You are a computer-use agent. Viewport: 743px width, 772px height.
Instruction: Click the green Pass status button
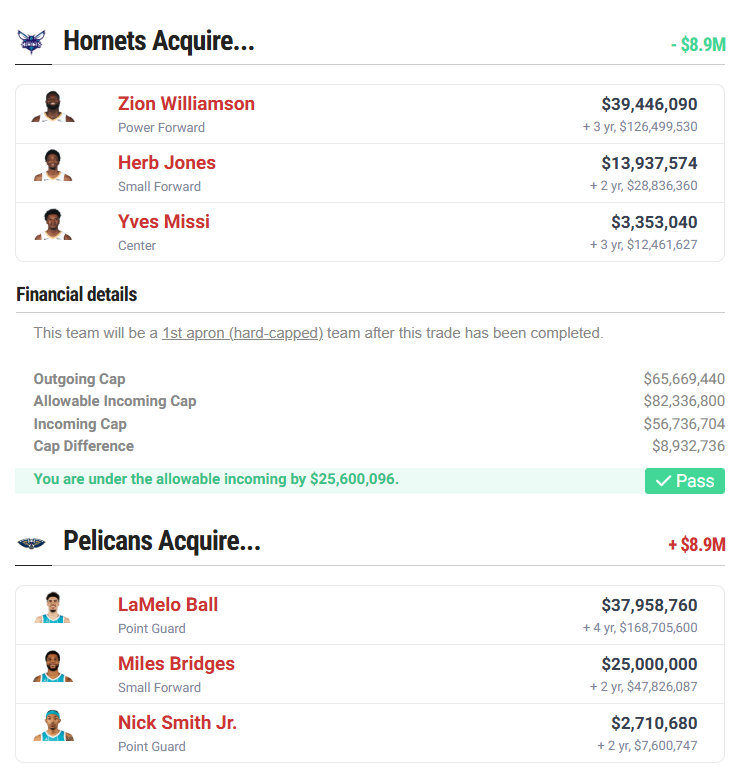685,481
